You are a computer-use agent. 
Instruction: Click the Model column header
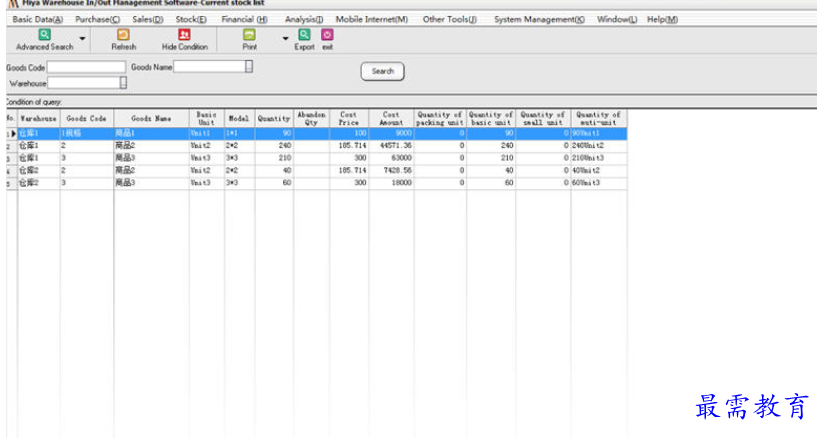click(239, 118)
